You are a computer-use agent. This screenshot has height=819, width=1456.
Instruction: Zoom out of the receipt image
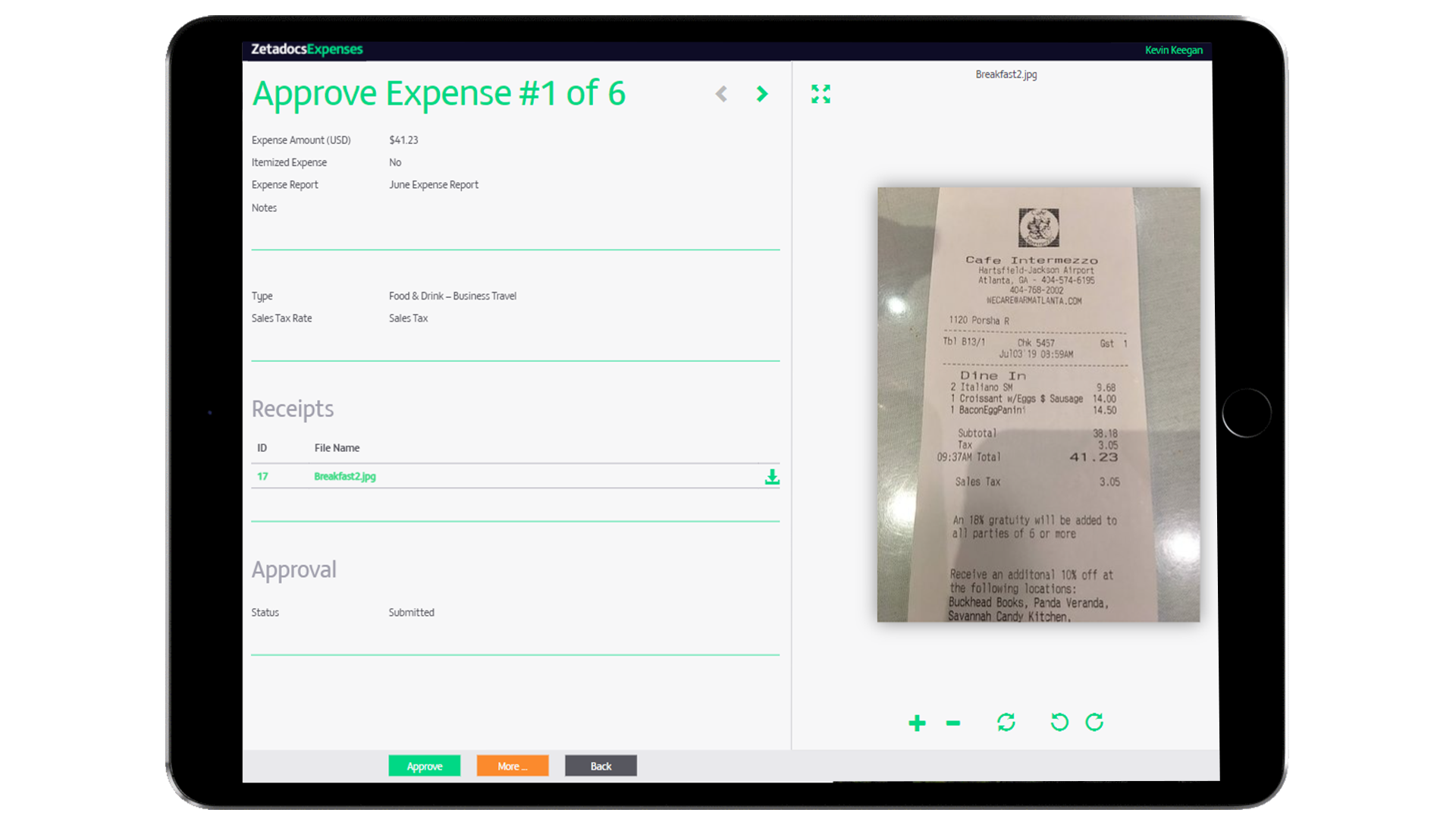[953, 723]
